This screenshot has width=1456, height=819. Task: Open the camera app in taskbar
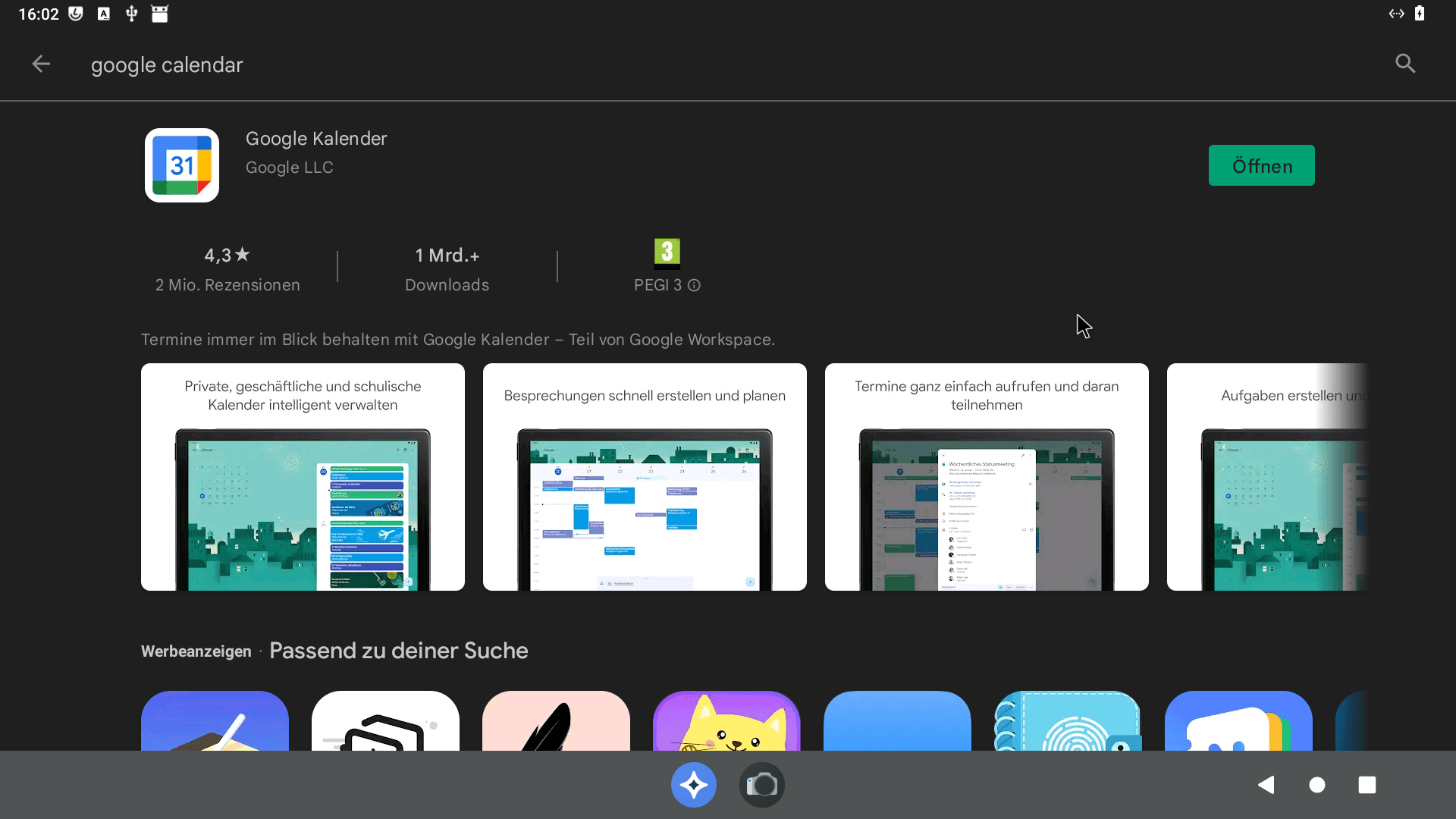762,785
